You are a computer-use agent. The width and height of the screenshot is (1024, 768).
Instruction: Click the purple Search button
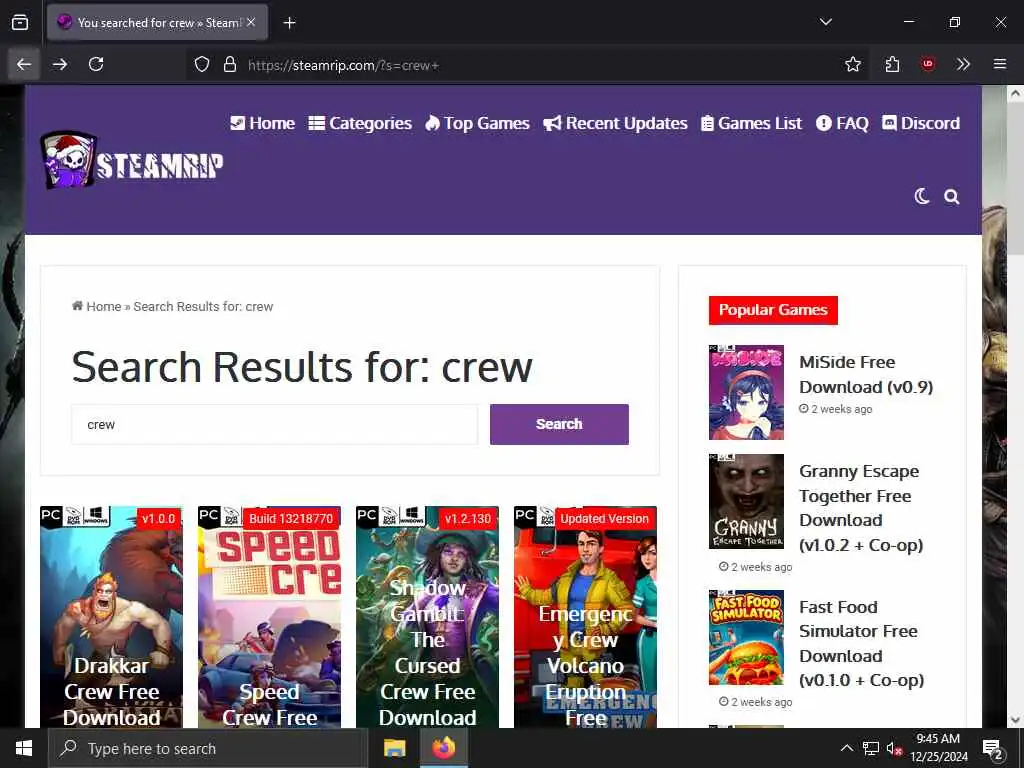pyautogui.click(x=559, y=424)
